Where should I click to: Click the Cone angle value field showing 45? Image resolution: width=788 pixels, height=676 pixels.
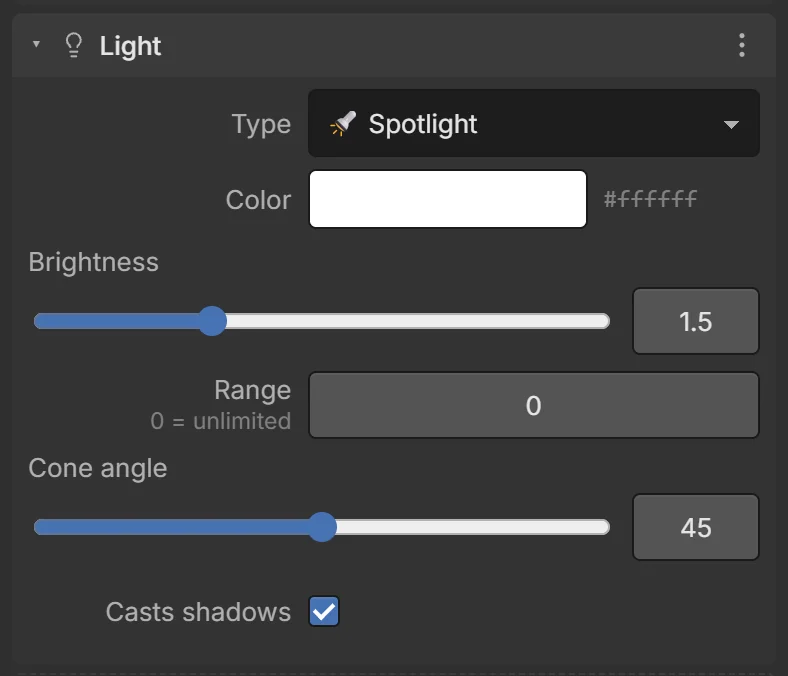pos(696,527)
